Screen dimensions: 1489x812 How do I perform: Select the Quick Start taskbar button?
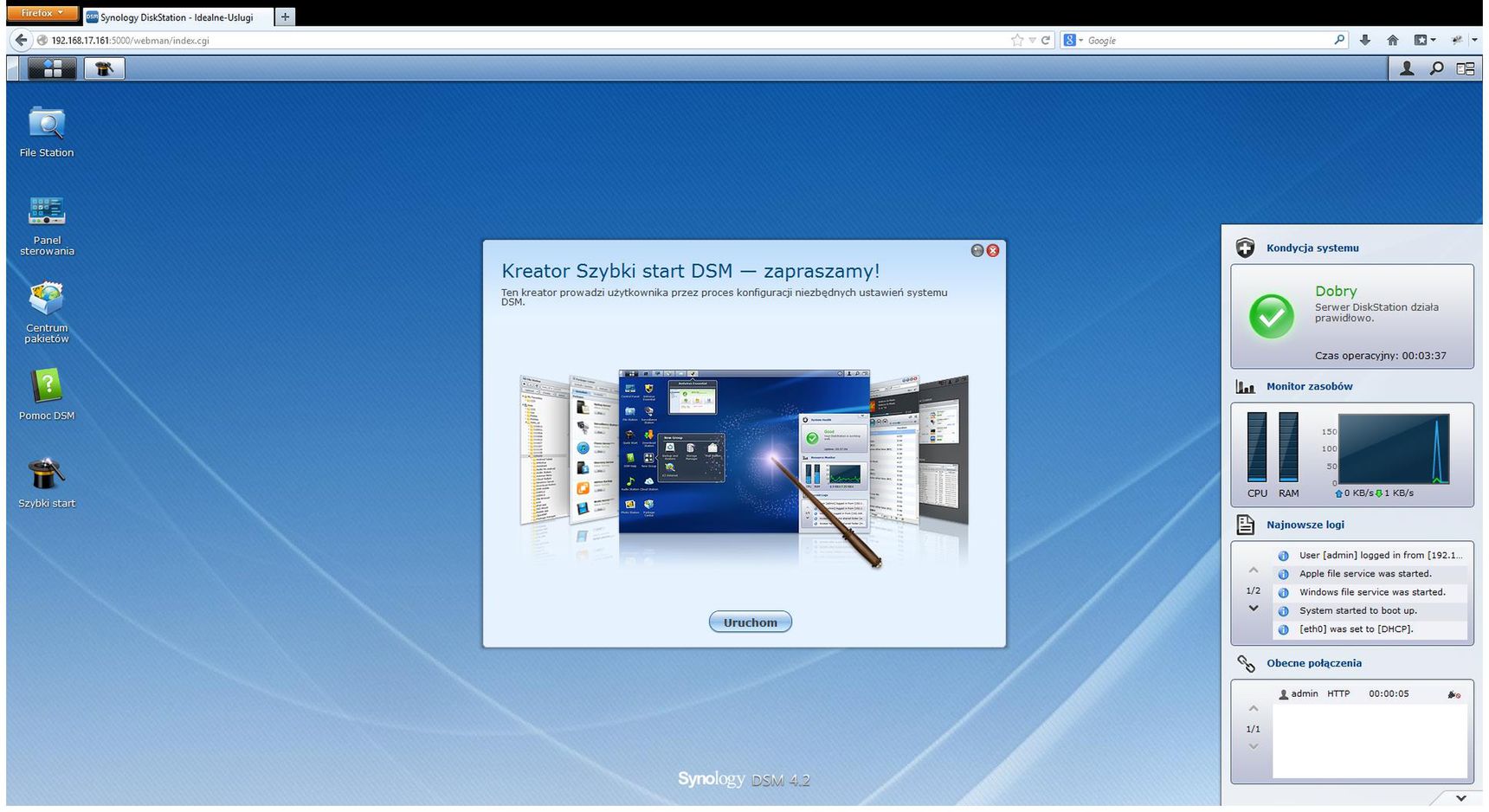pyautogui.click(x=104, y=68)
